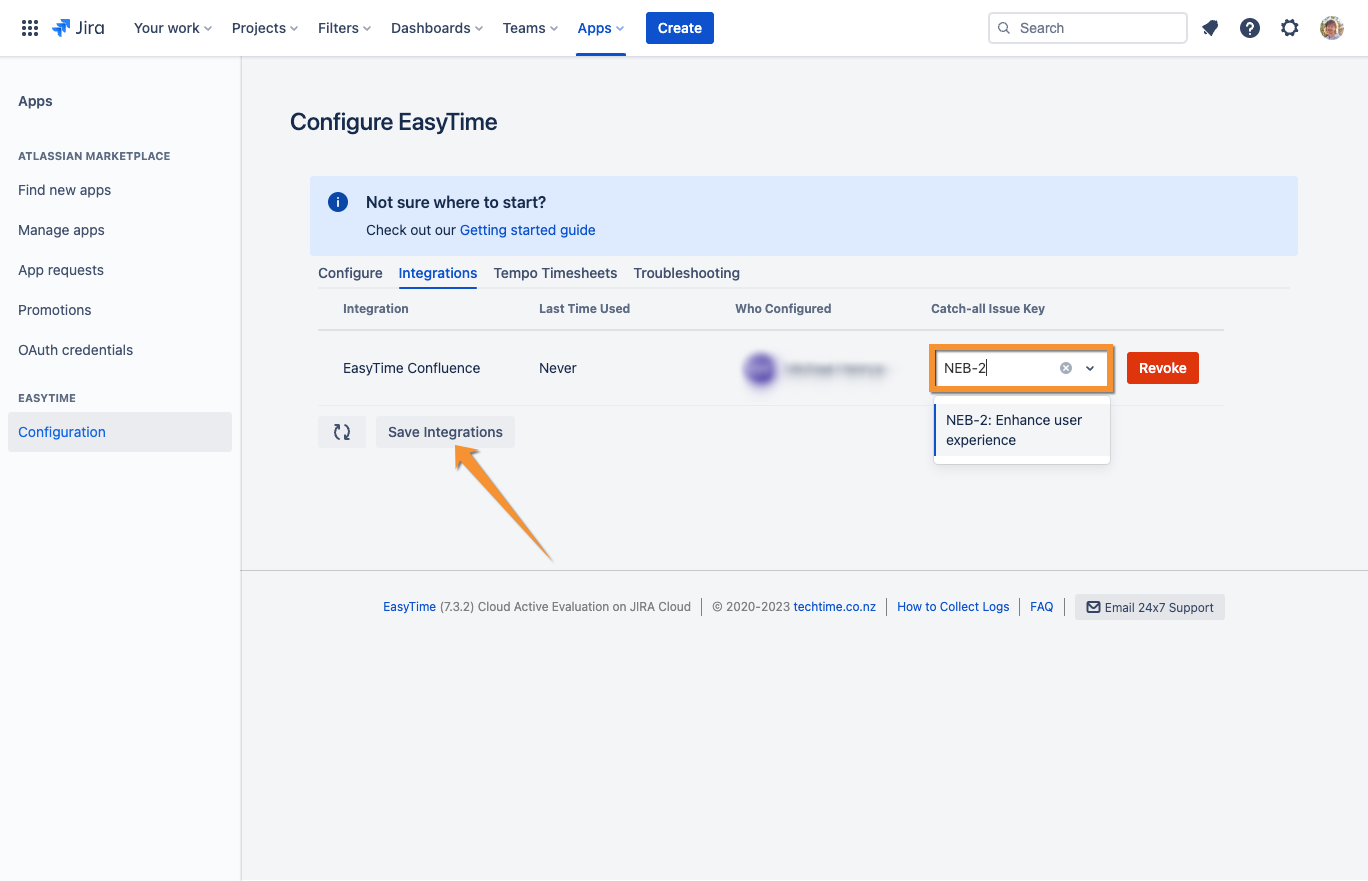Open Find new apps in sidebar
This screenshot has height=881, width=1368.
pyautogui.click(x=120, y=190)
